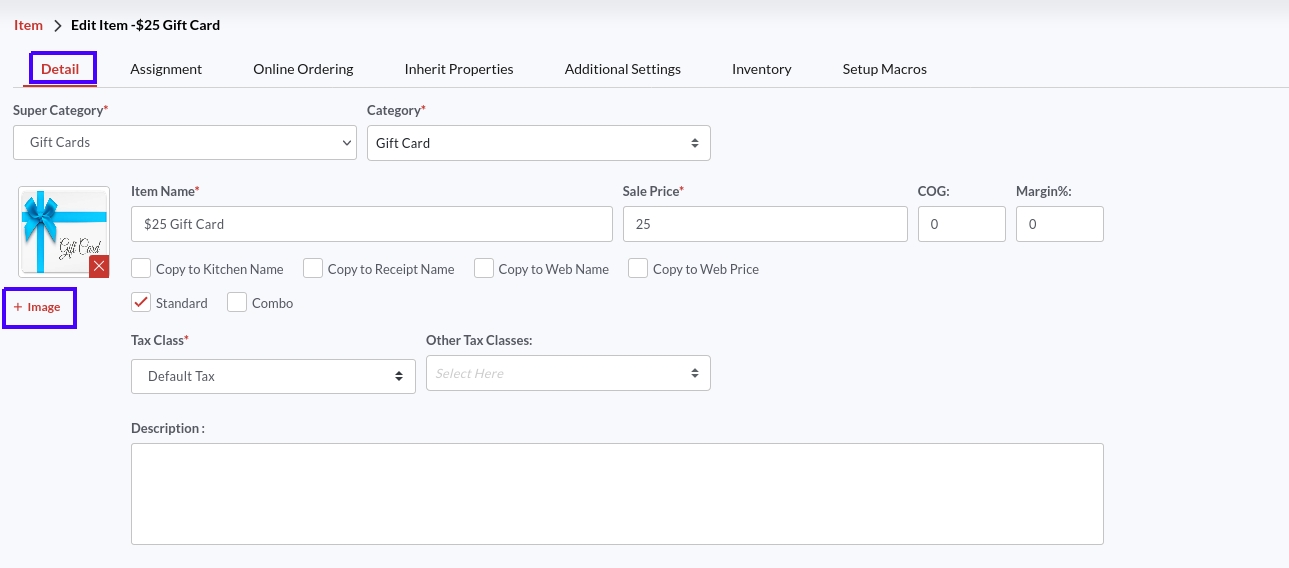1289x568 pixels.
Task: Open the Inventory tab
Action: point(761,69)
